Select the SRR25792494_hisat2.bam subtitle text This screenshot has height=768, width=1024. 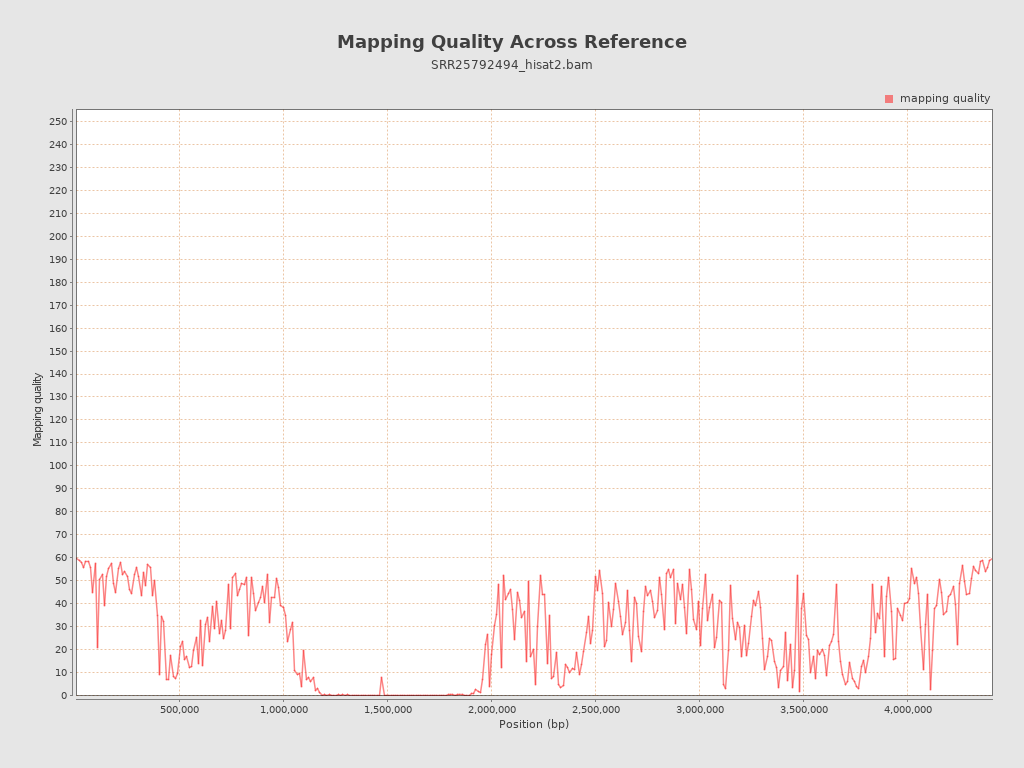[x=512, y=65]
